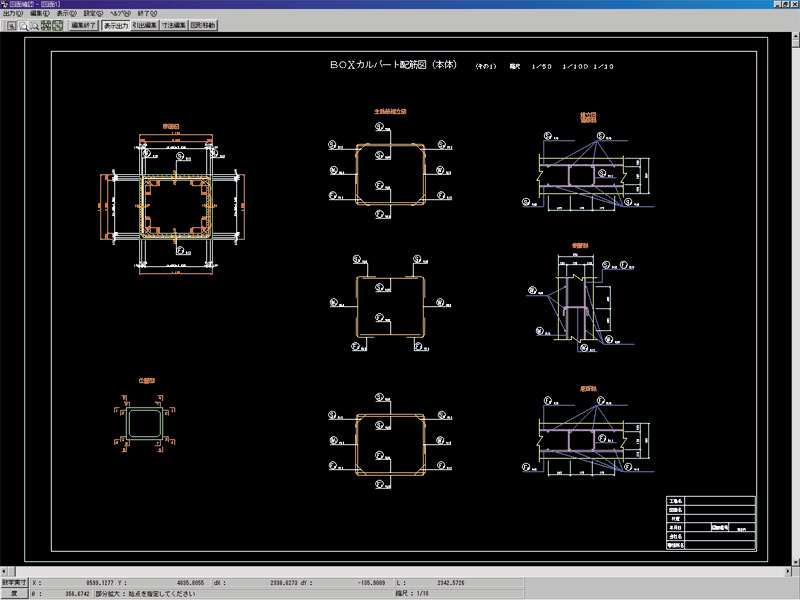This screenshot has height=600, width=800.
Task: Toggle the 度 angle unit button
Action: pos(14,593)
